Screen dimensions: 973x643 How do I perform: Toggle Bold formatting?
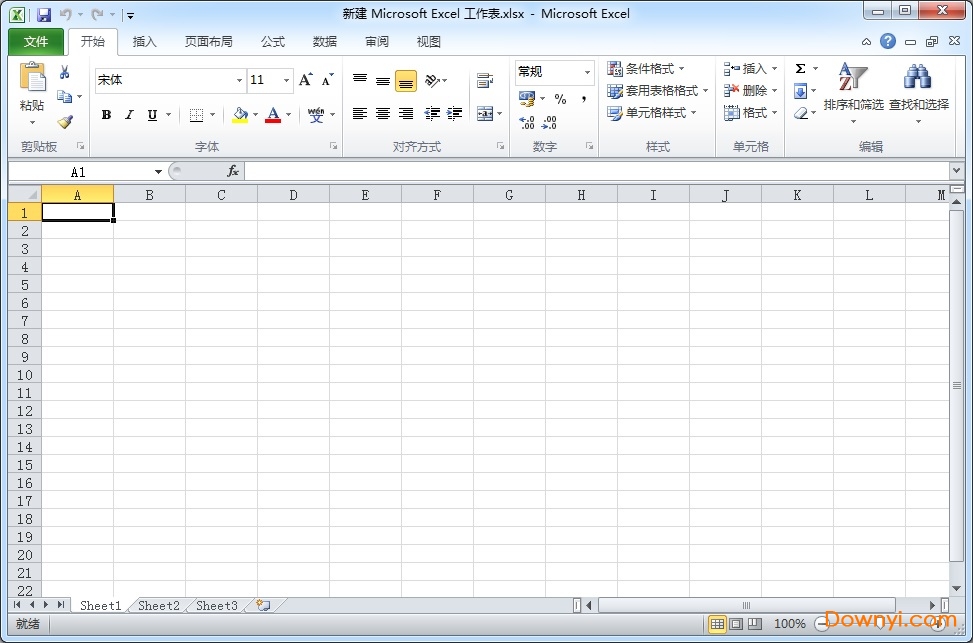coord(106,115)
